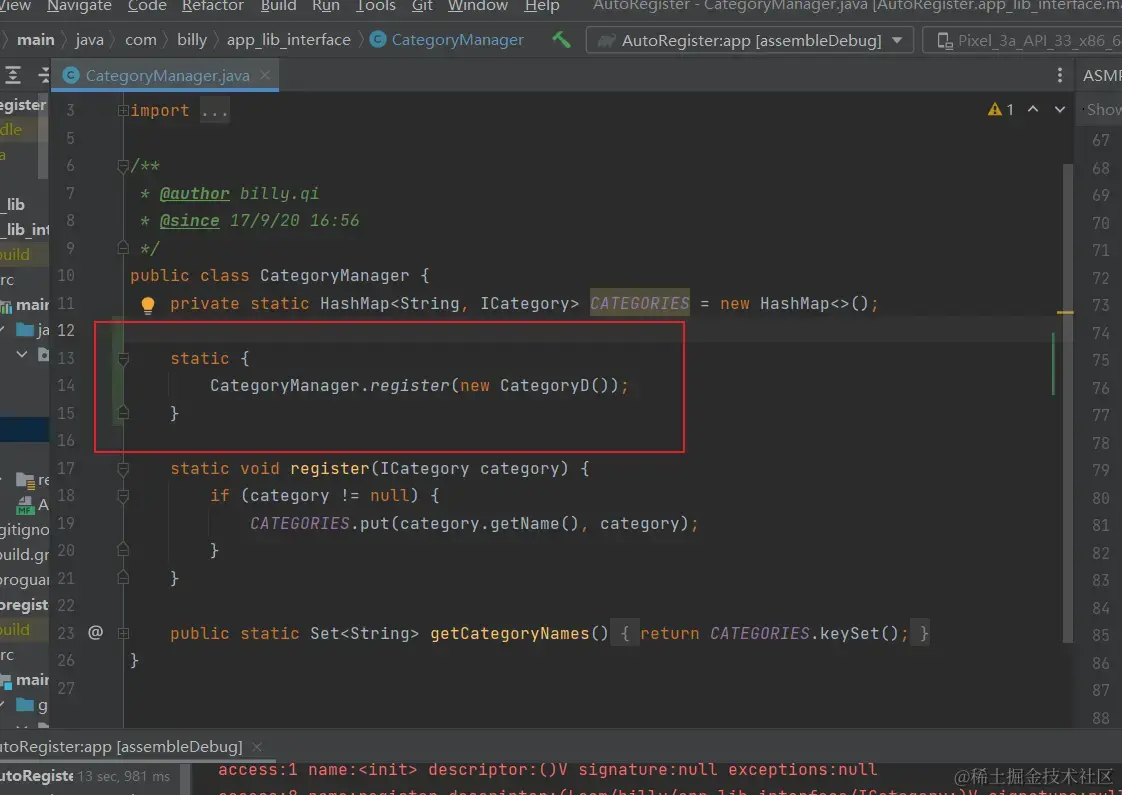Viewport: 1122px width, 795px height.
Task: Collapse the if statement fold marker
Action: 123,496
